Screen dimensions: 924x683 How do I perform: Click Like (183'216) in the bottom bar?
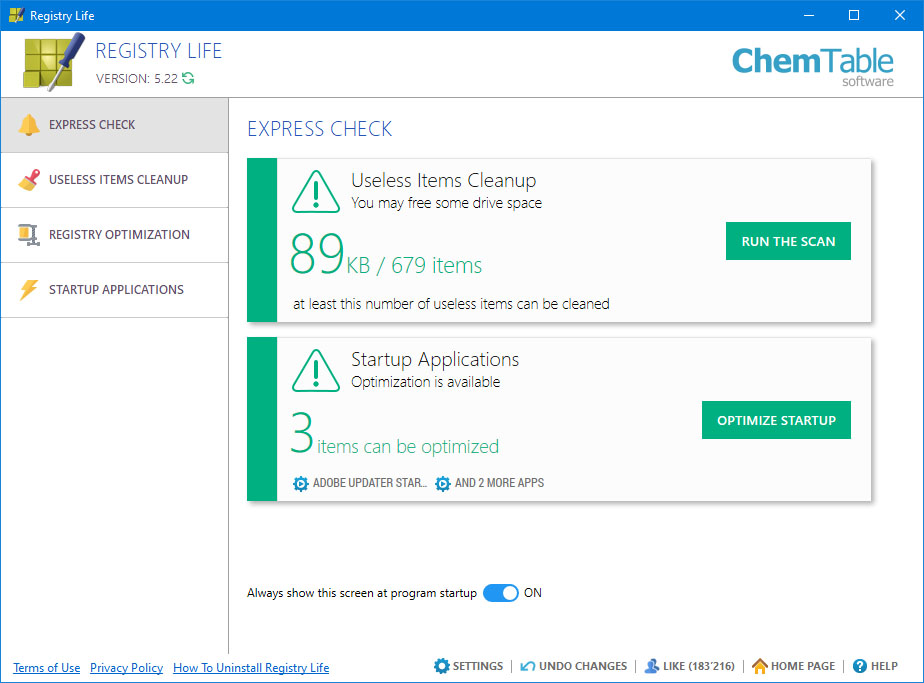click(x=699, y=666)
